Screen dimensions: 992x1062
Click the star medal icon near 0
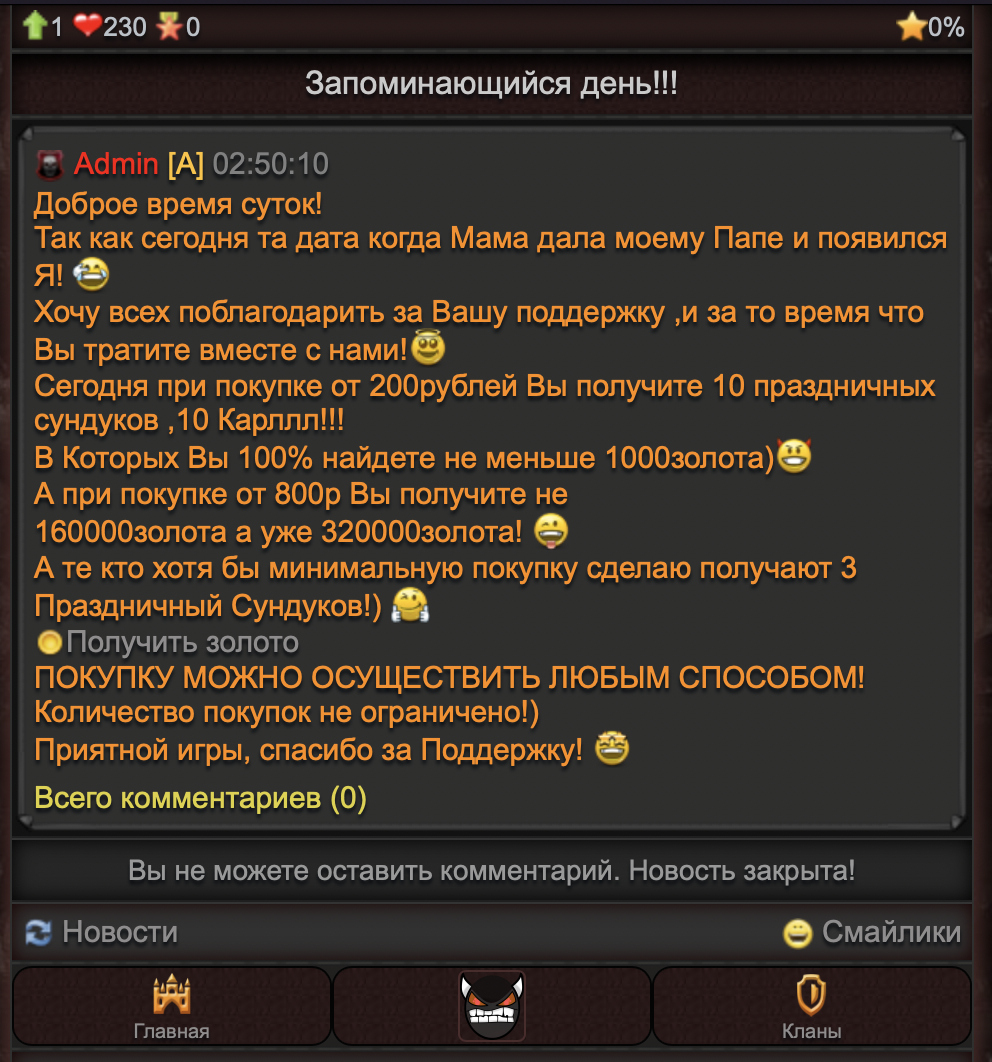click(169, 26)
